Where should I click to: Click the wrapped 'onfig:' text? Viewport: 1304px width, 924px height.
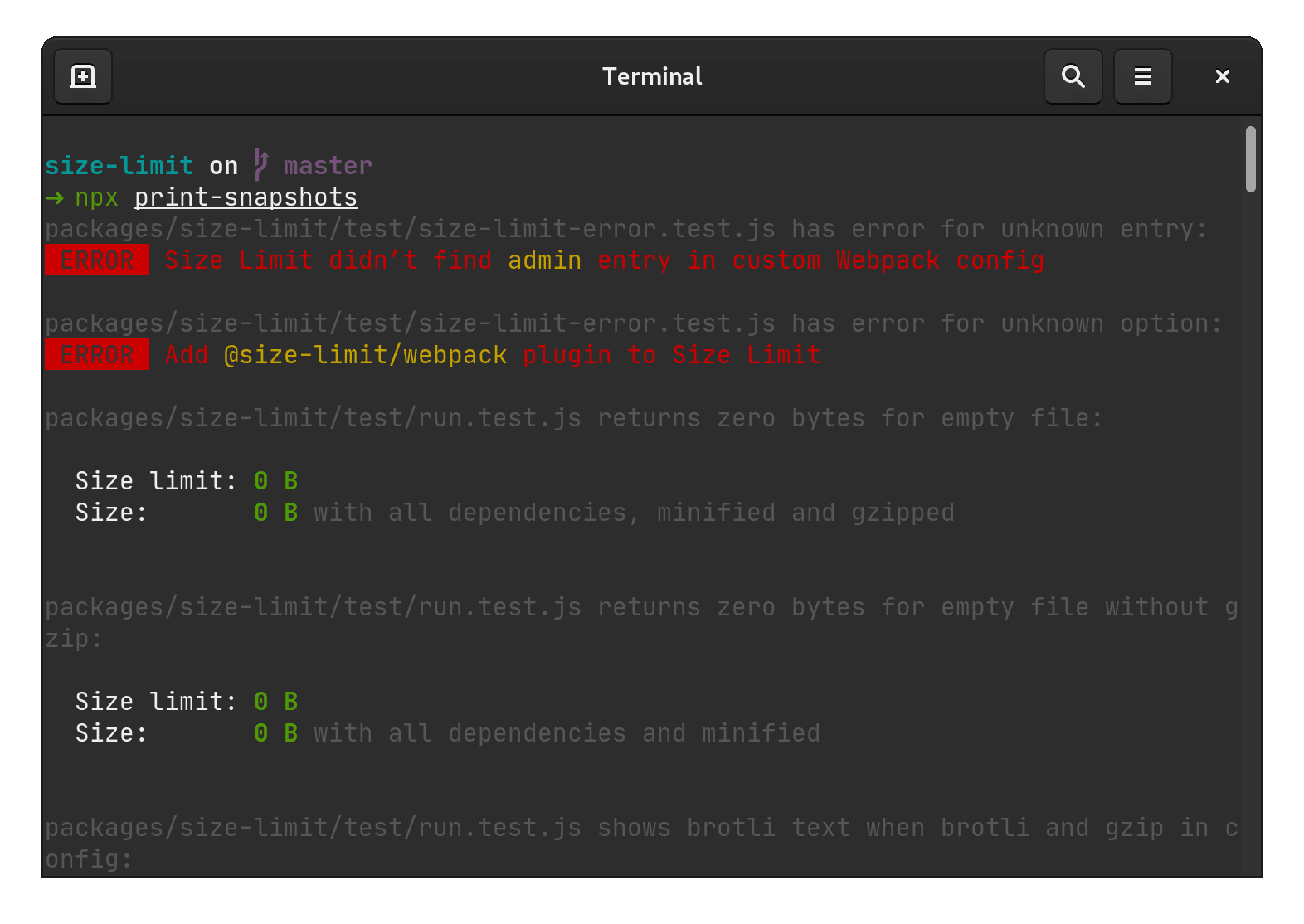point(89,859)
